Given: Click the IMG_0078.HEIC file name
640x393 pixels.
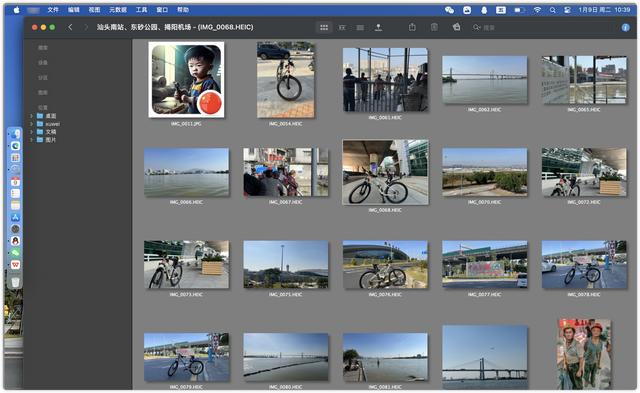Looking at the screenshot, I should (584, 294).
